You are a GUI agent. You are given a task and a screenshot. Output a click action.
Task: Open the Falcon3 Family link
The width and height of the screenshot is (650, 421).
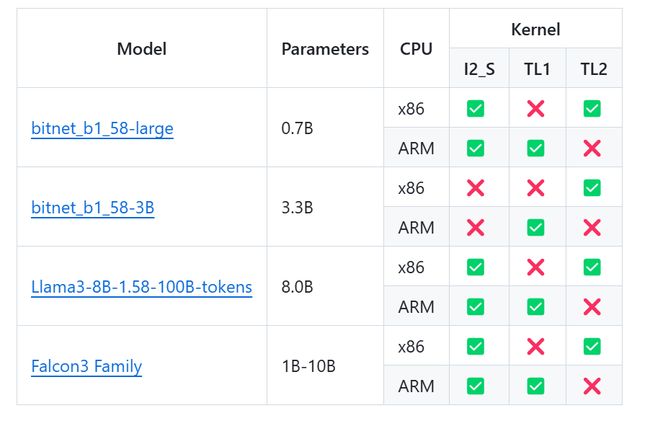point(86,366)
